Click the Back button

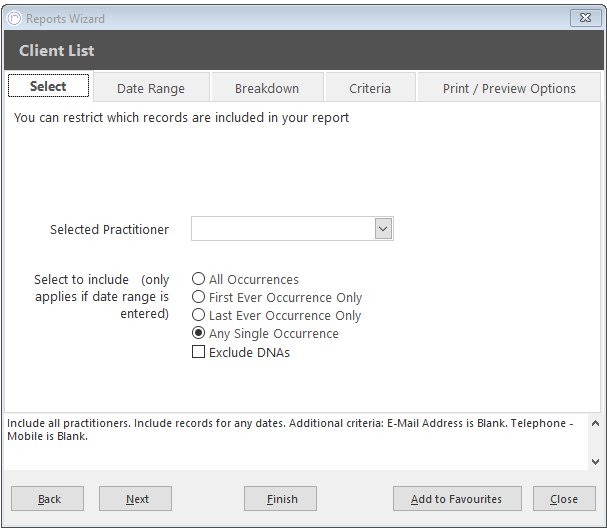click(47, 499)
